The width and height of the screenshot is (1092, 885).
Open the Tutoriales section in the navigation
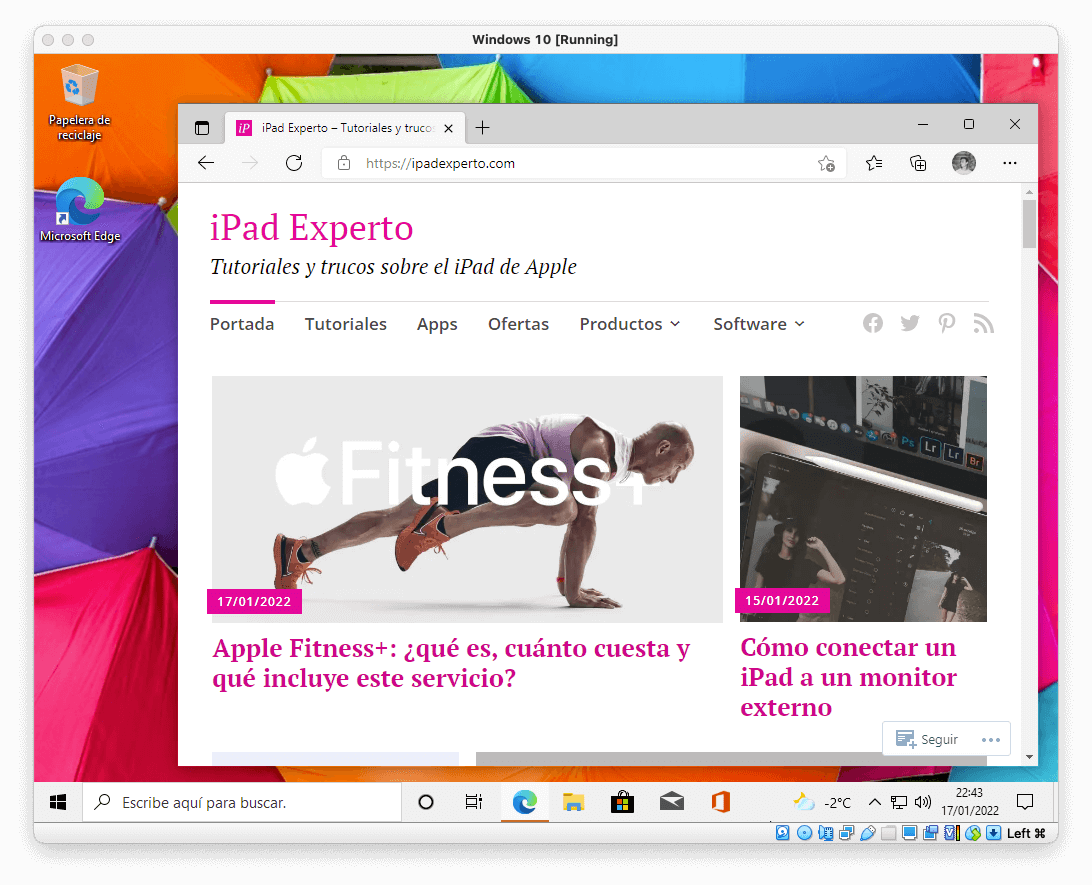tap(346, 324)
